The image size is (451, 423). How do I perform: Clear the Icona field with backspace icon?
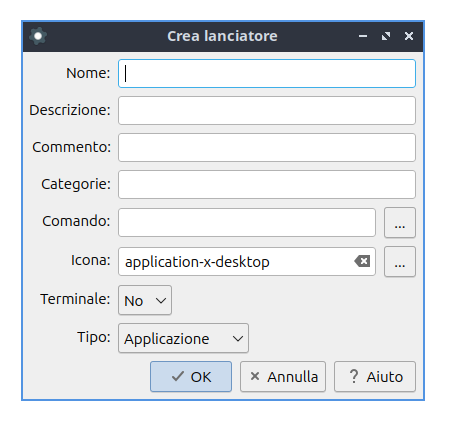(x=362, y=261)
